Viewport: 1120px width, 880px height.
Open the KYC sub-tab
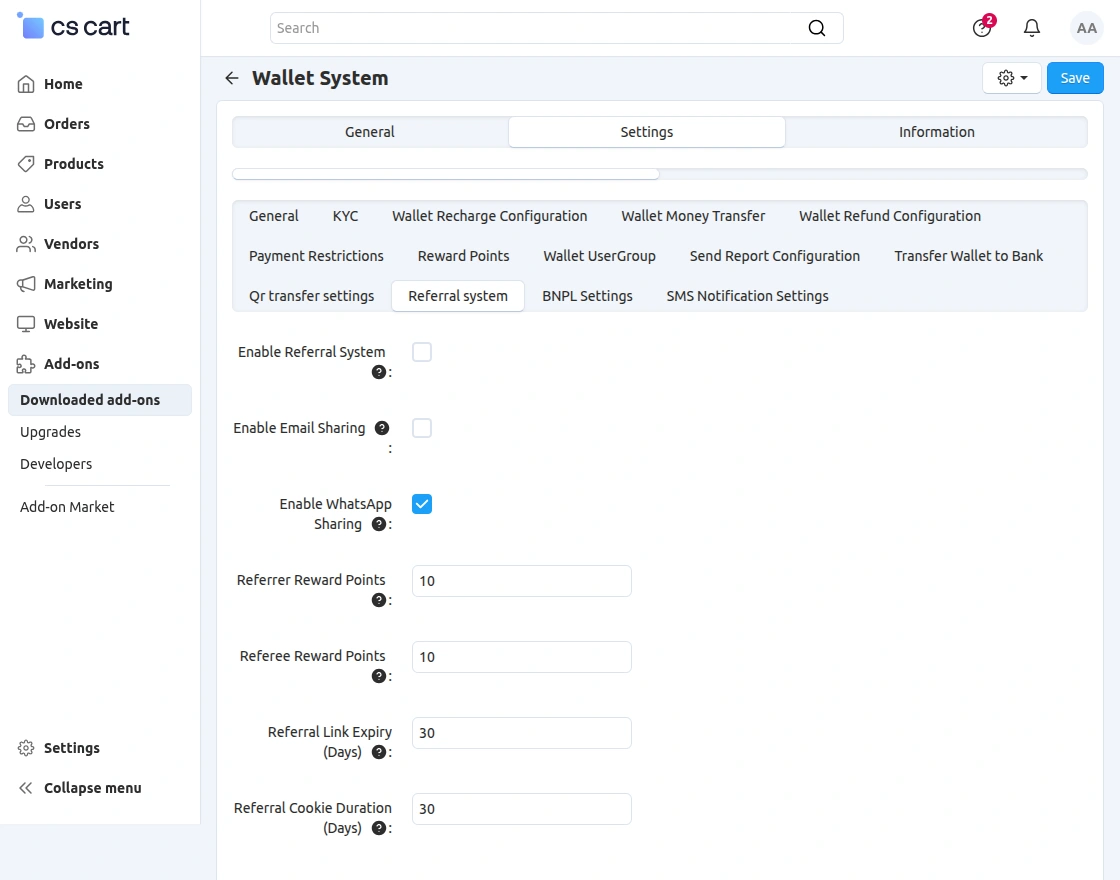tap(346, 216)
